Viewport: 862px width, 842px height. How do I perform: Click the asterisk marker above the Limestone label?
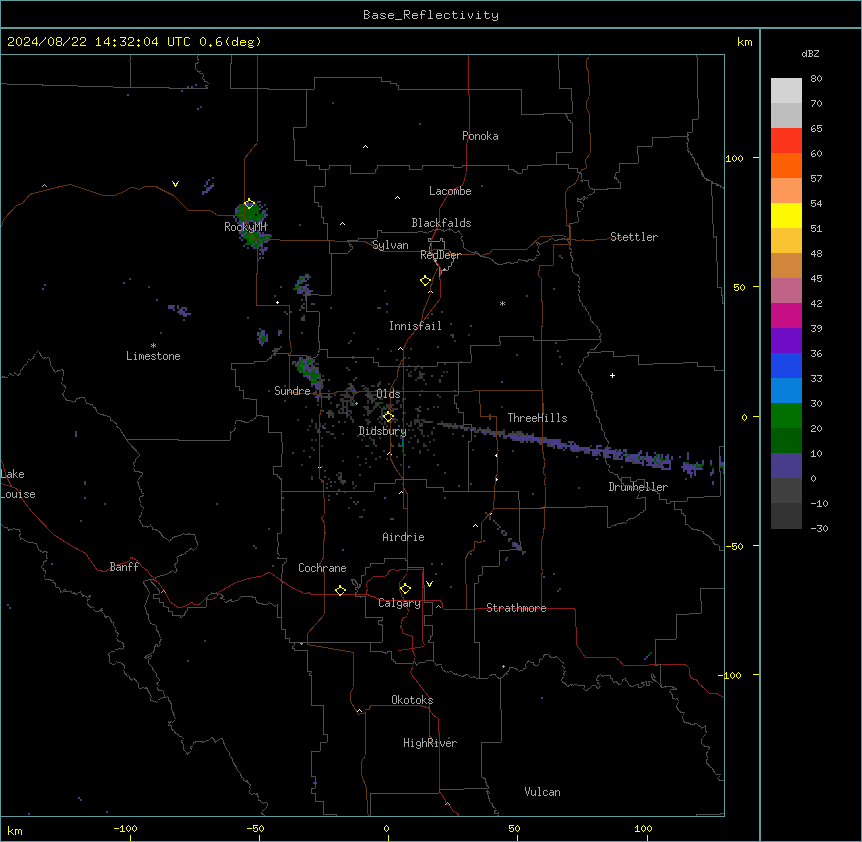pyautogui.click(x=153, y=345)
